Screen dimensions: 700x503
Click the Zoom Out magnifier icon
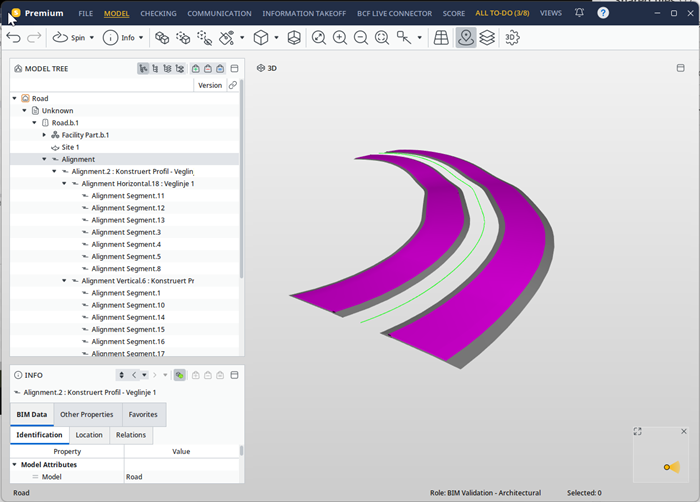coord(361,38)
